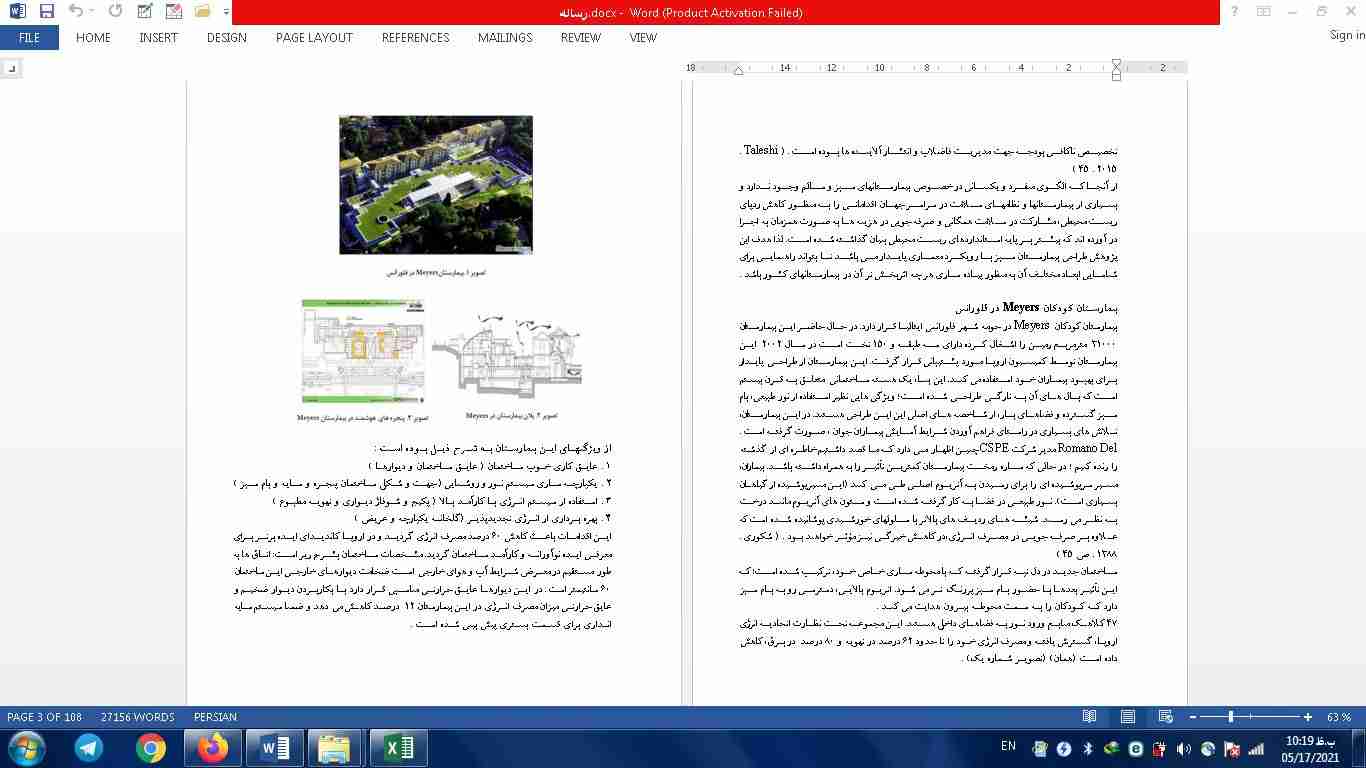Open Google Chrome from the taskbar
Viewport: 1366px width, 768px height.
click(x=151, y=748)
